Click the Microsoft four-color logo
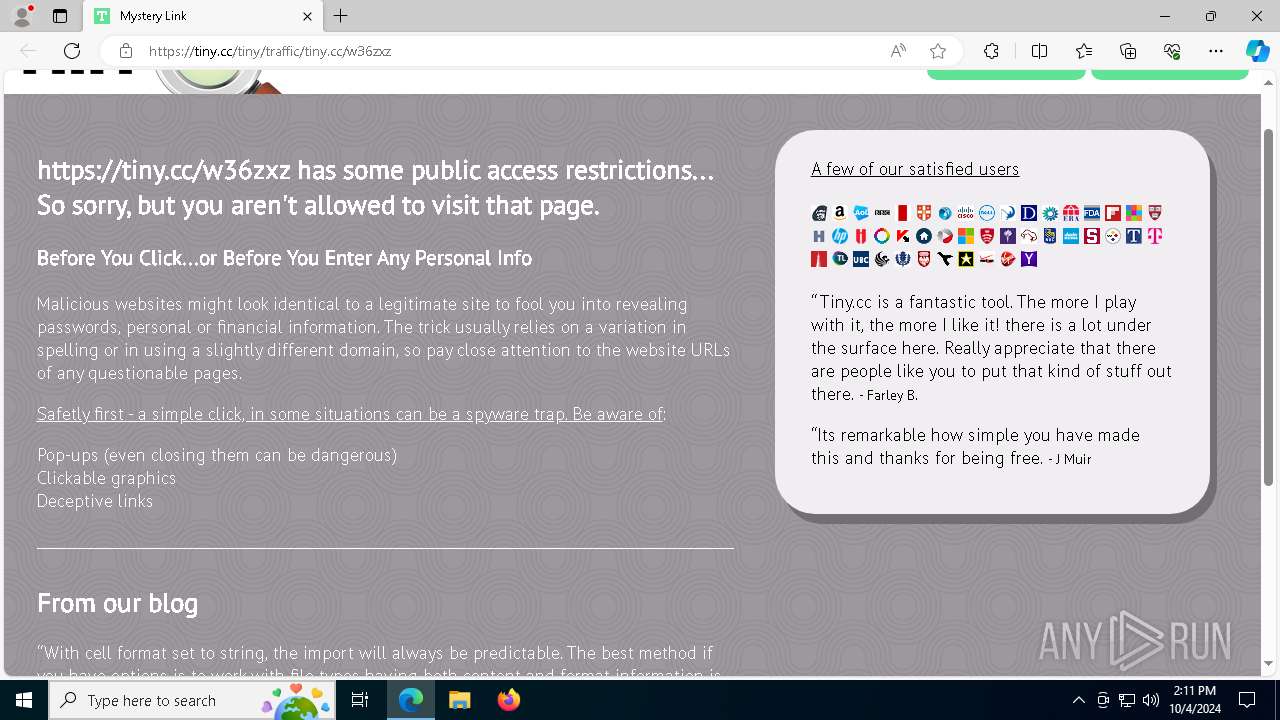This screenshot has height=720, width=1280. [966, 236]
